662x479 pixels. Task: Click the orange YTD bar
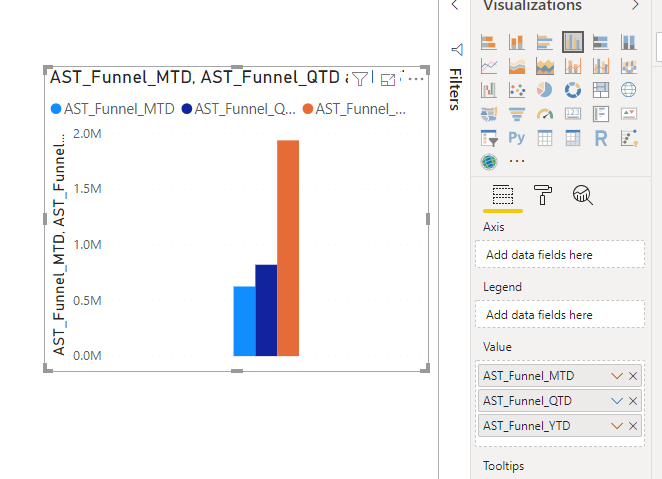[288, 248]
